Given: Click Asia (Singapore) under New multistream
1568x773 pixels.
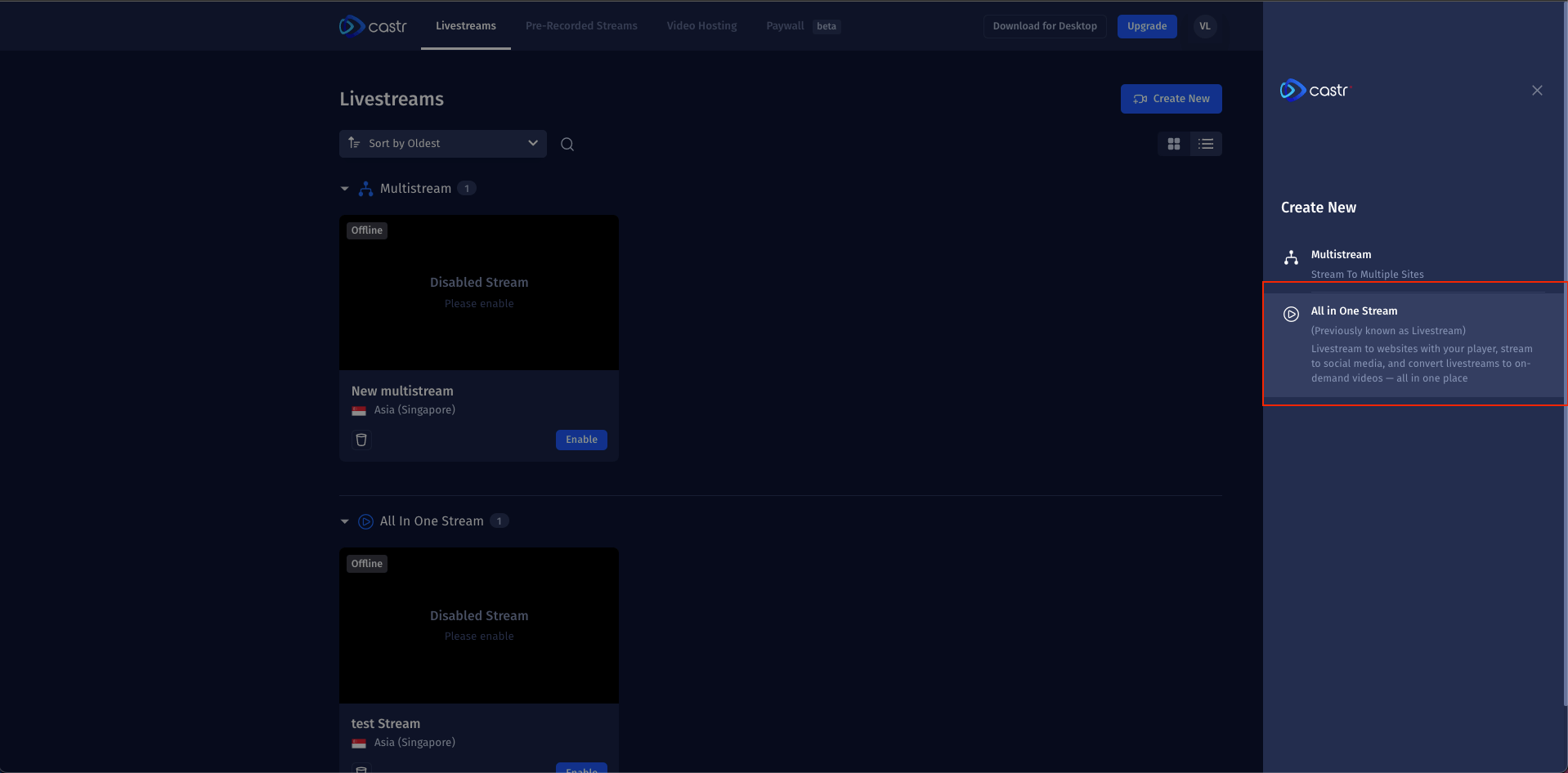Looking at the screenshot, I should point(414,410).
